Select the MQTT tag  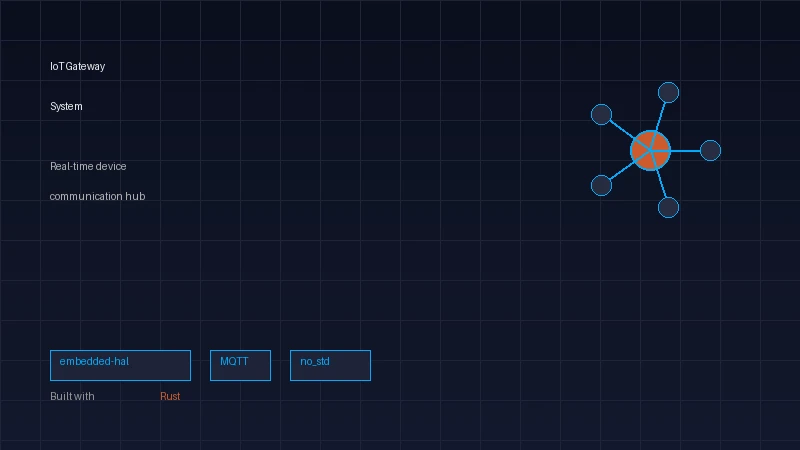240,365
